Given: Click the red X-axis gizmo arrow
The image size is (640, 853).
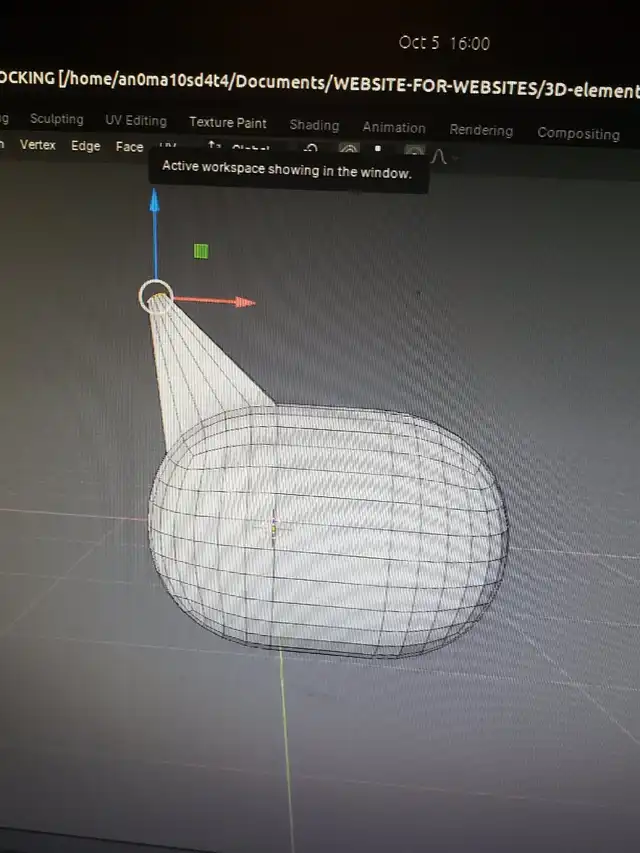Looking at the screenshot, I should 240,301.
